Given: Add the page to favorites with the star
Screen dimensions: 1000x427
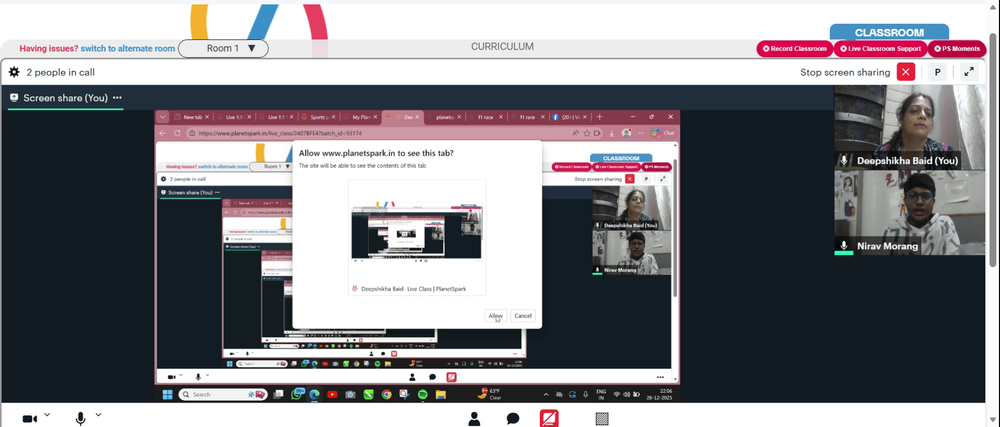Looking at the screenshot, I should [x=585, y=133].
